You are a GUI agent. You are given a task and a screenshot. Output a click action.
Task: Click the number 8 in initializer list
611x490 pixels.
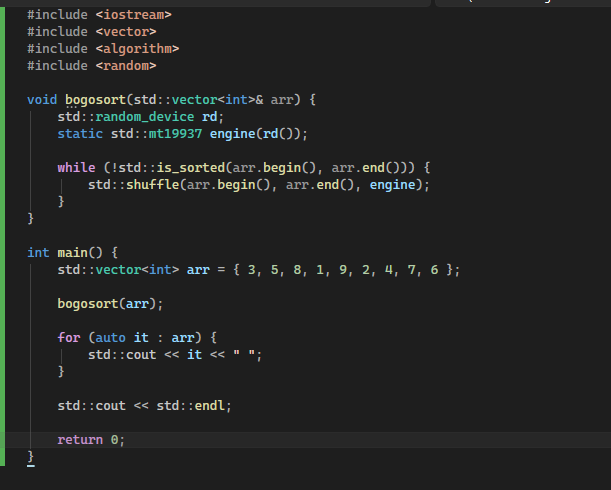tap(297, 270)
